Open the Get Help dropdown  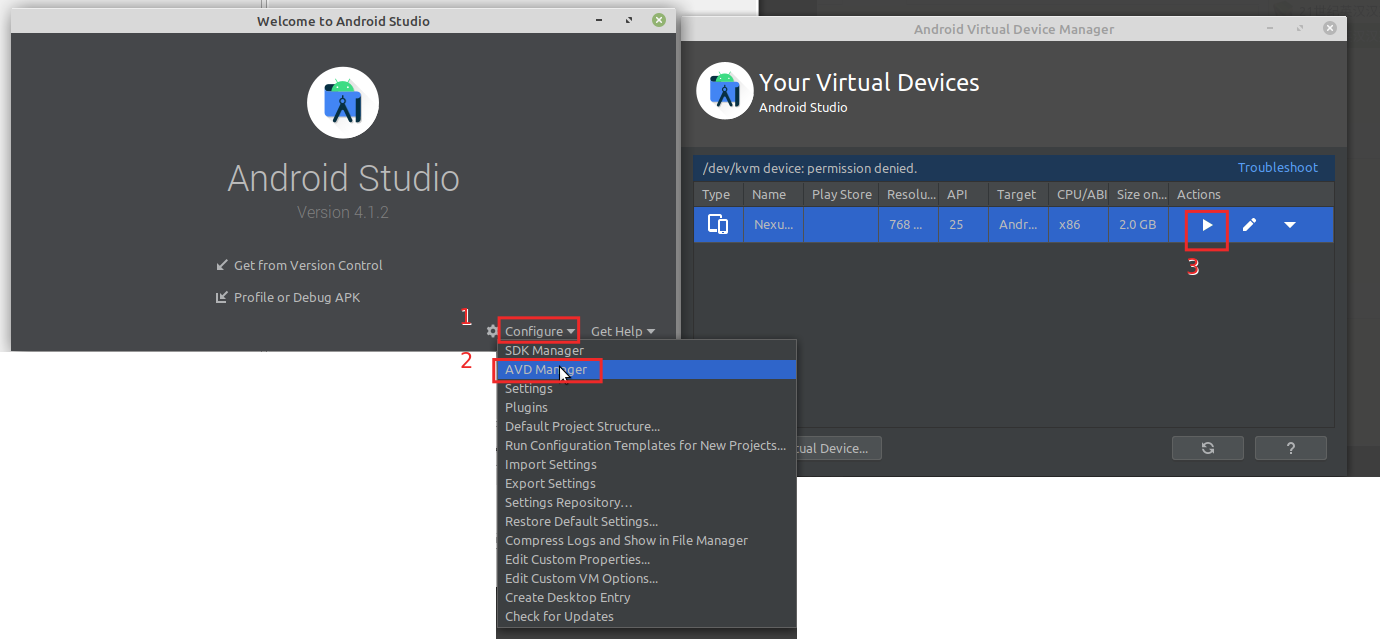point(623,331)
